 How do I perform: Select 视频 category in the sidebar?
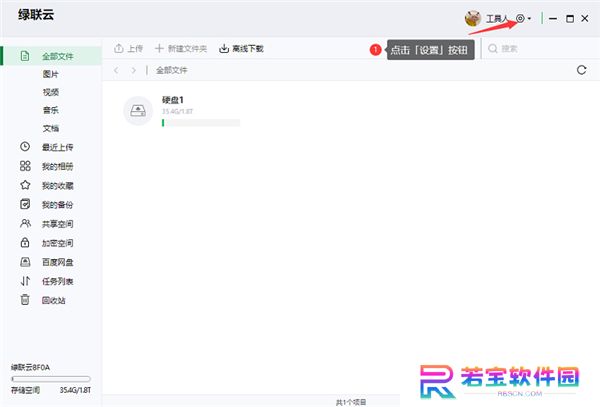[51, 92]
